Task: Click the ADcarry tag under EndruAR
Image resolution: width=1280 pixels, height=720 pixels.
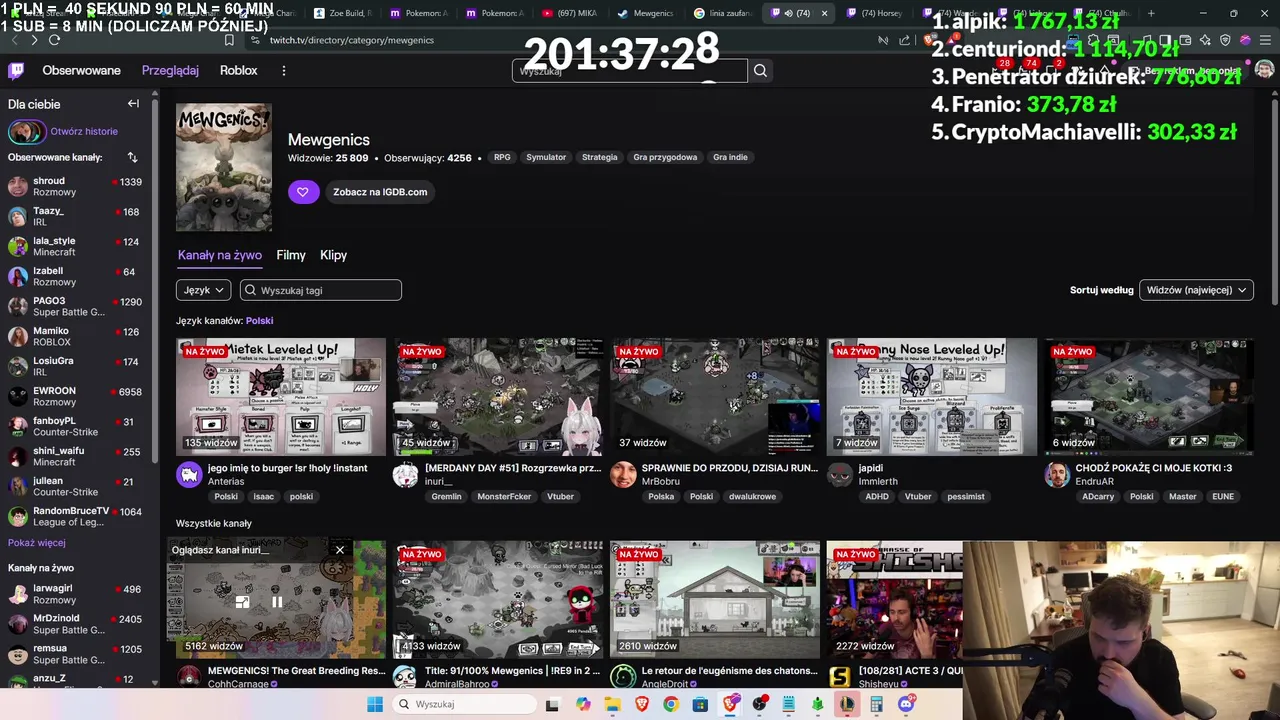Action: click(1098, 497)
